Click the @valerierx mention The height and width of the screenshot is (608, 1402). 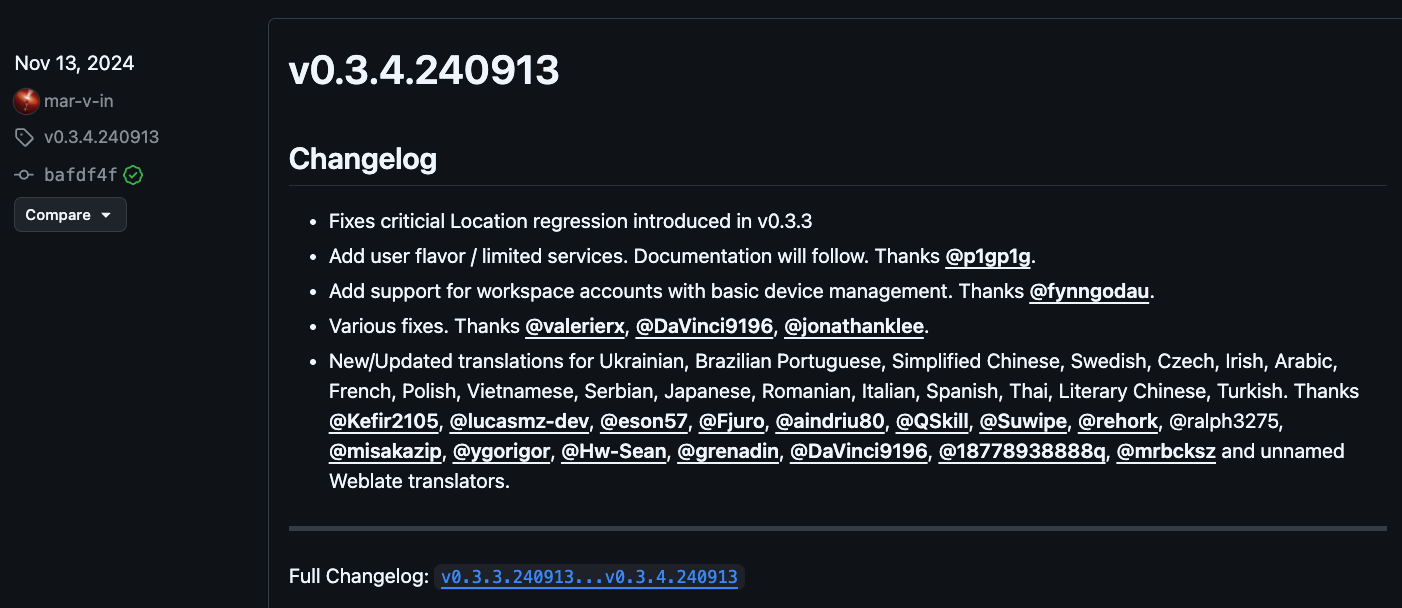[x=574, y=327]
